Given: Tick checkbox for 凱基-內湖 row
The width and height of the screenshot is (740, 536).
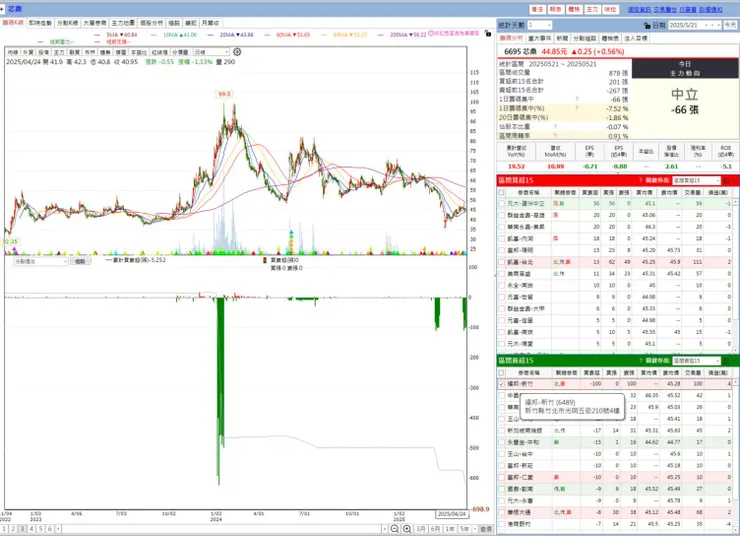Looking at the screenshot, I should pyautogui.click(x=501, y=239).
